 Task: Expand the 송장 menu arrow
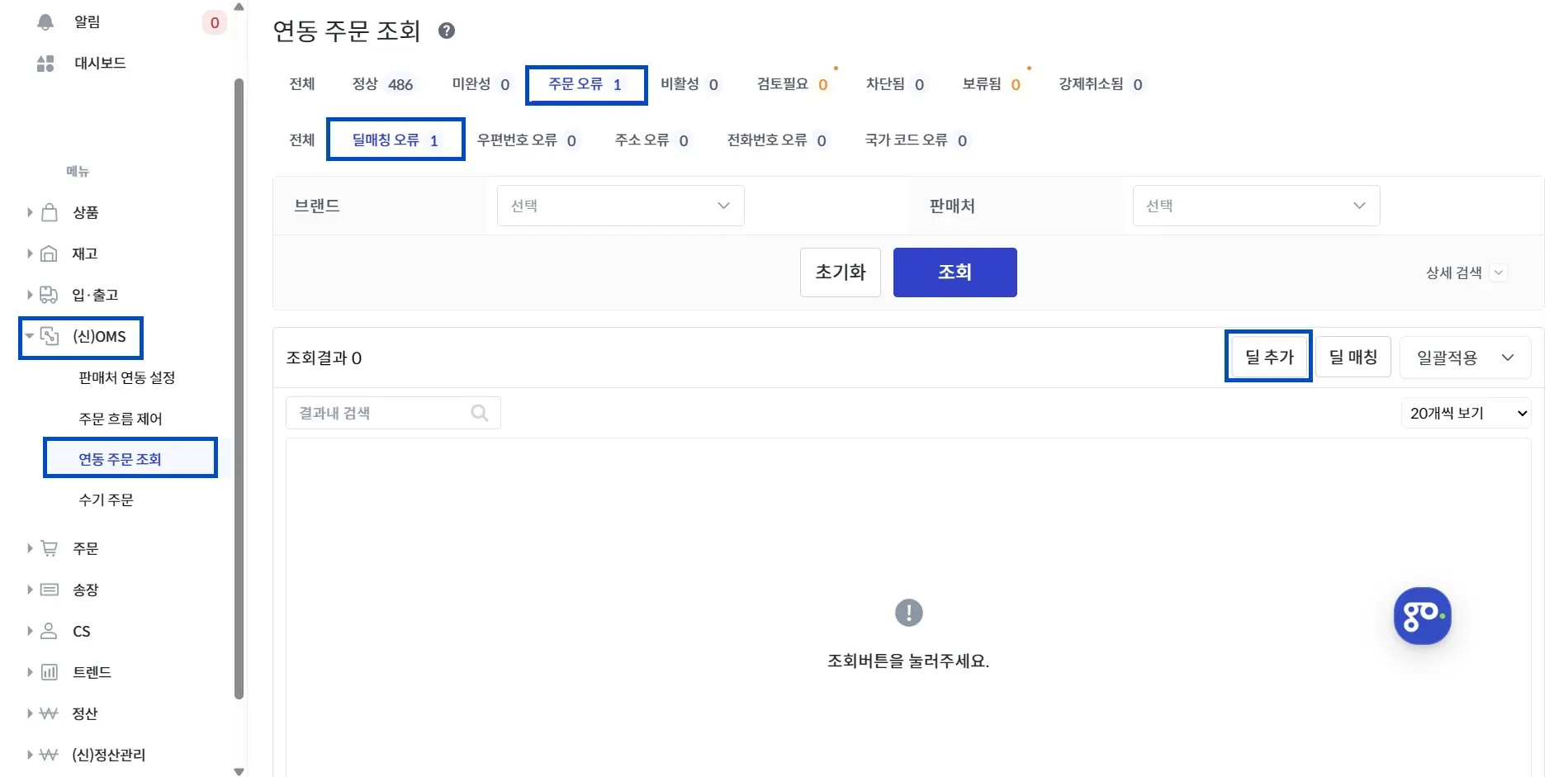pyautogui.click(x=30, y=590)
